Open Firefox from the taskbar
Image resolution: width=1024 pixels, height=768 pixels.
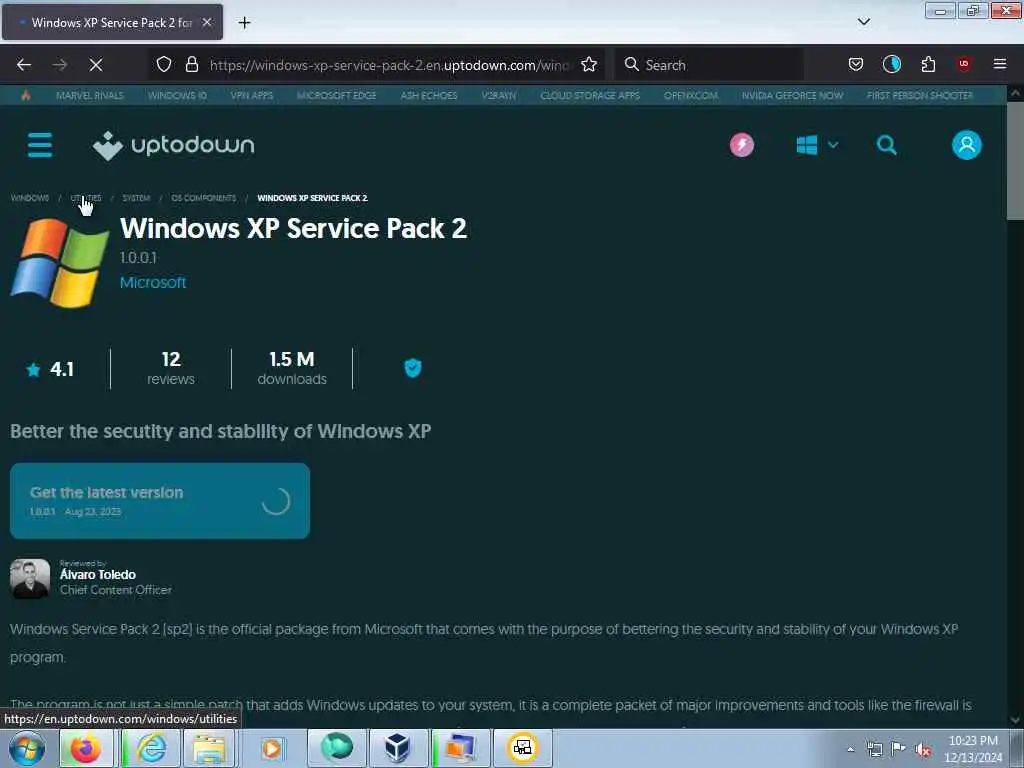(x=86, y=748)
